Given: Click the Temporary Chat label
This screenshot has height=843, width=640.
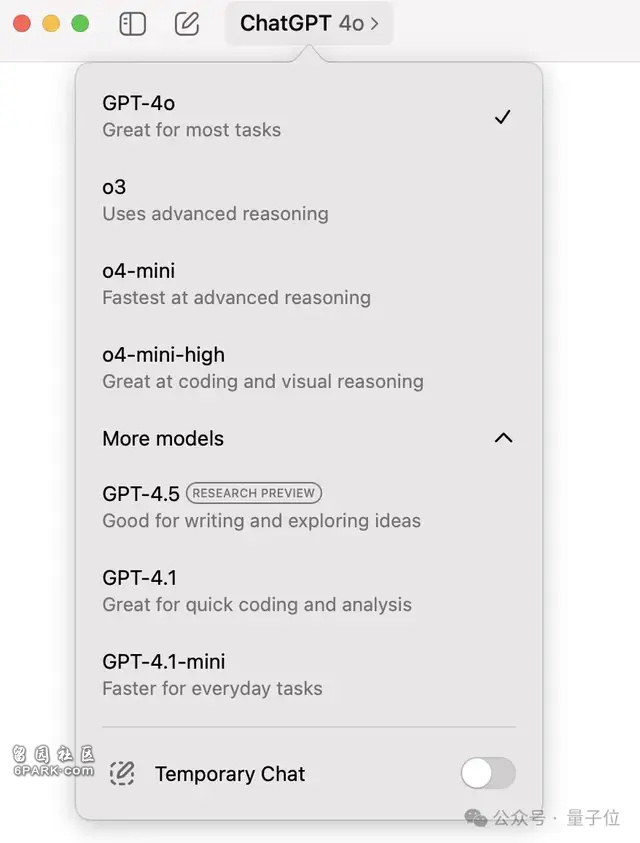Looking at the screenshot, I should click(x=230, y=774).
